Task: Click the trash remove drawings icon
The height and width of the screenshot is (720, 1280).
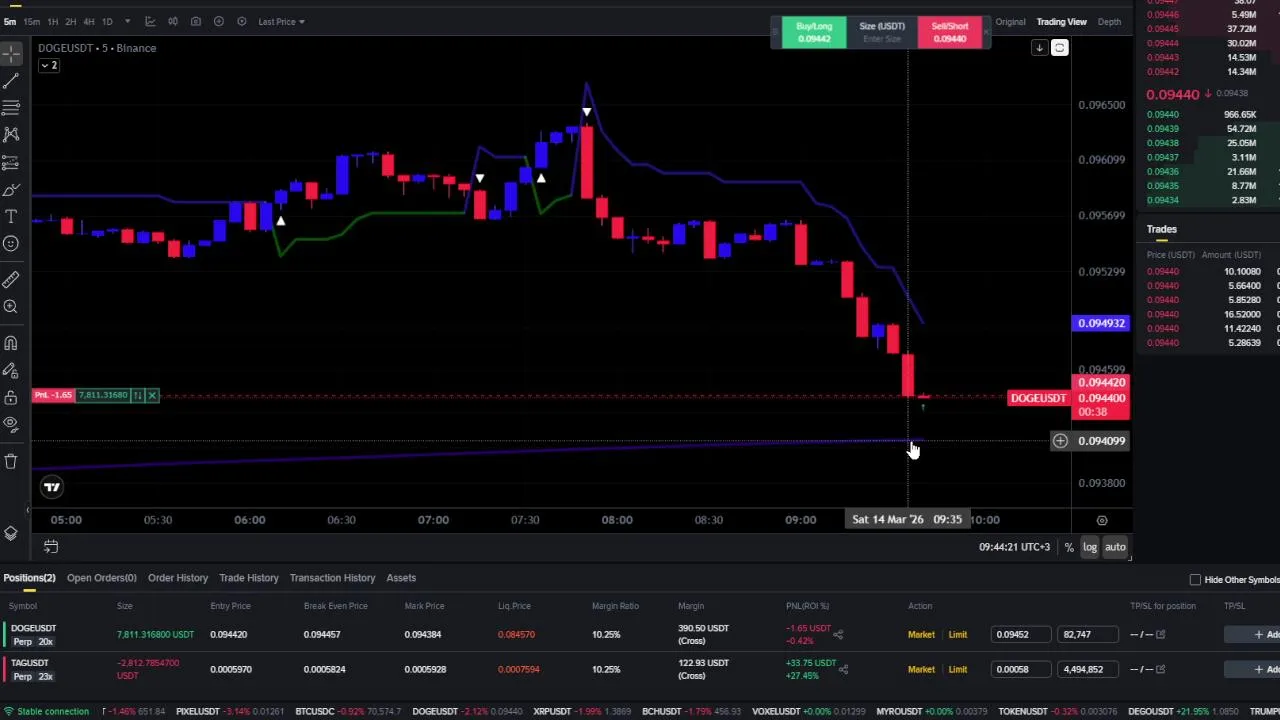Action: (x=11, y=461)
